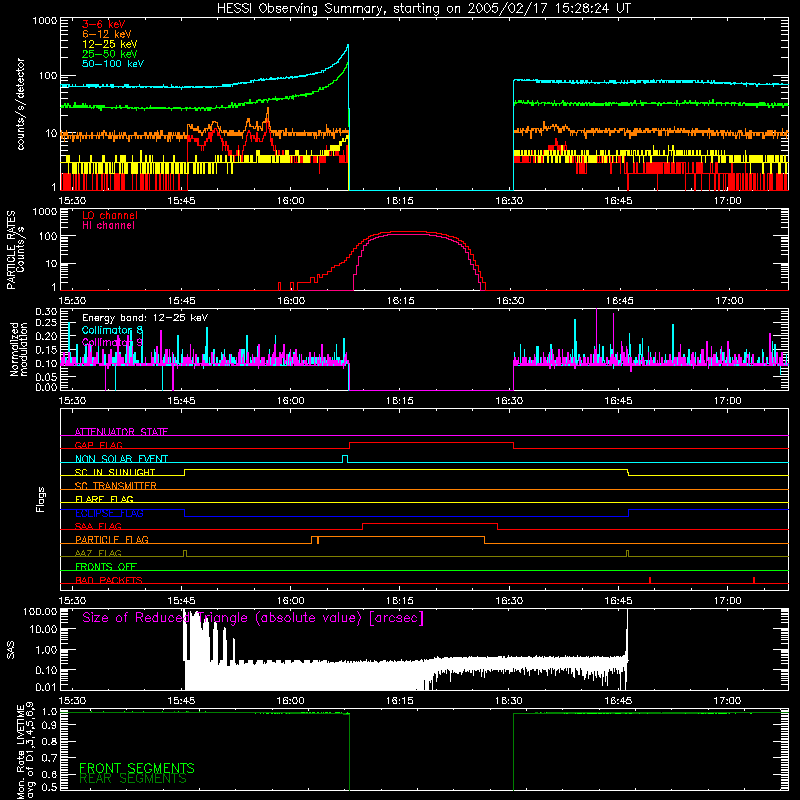Click the SC_TRANSMITTER flag label
800x800 pixels.
[x=115, y=486]
